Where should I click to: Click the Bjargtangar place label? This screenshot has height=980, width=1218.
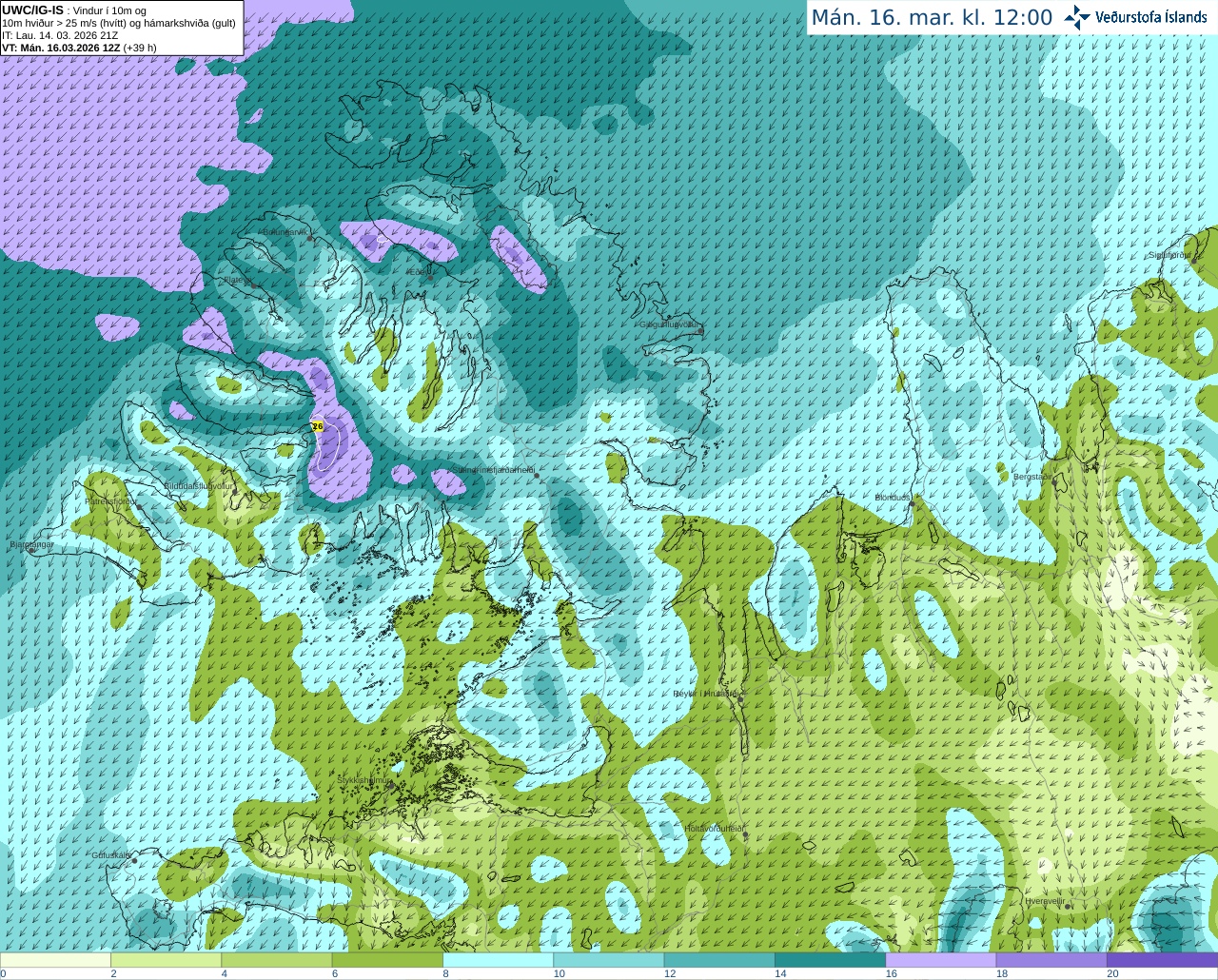tap(31, 544)
